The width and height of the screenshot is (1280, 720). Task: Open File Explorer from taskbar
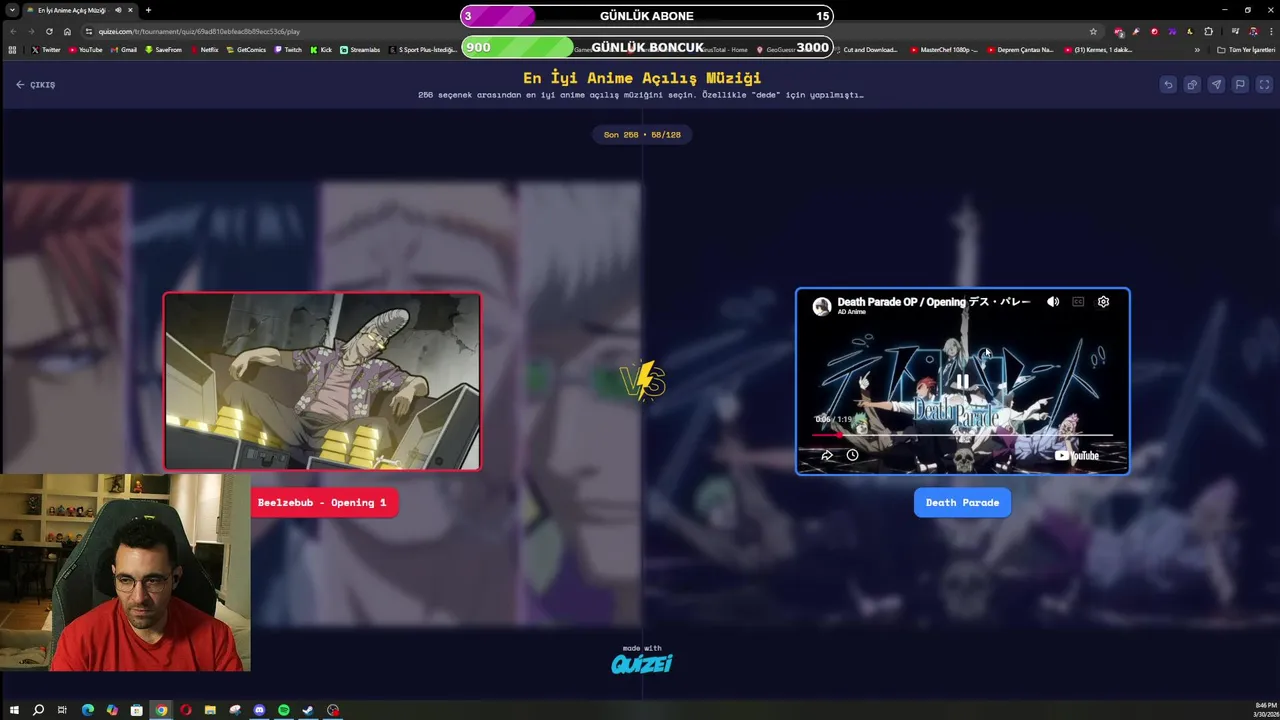[210, 710]
